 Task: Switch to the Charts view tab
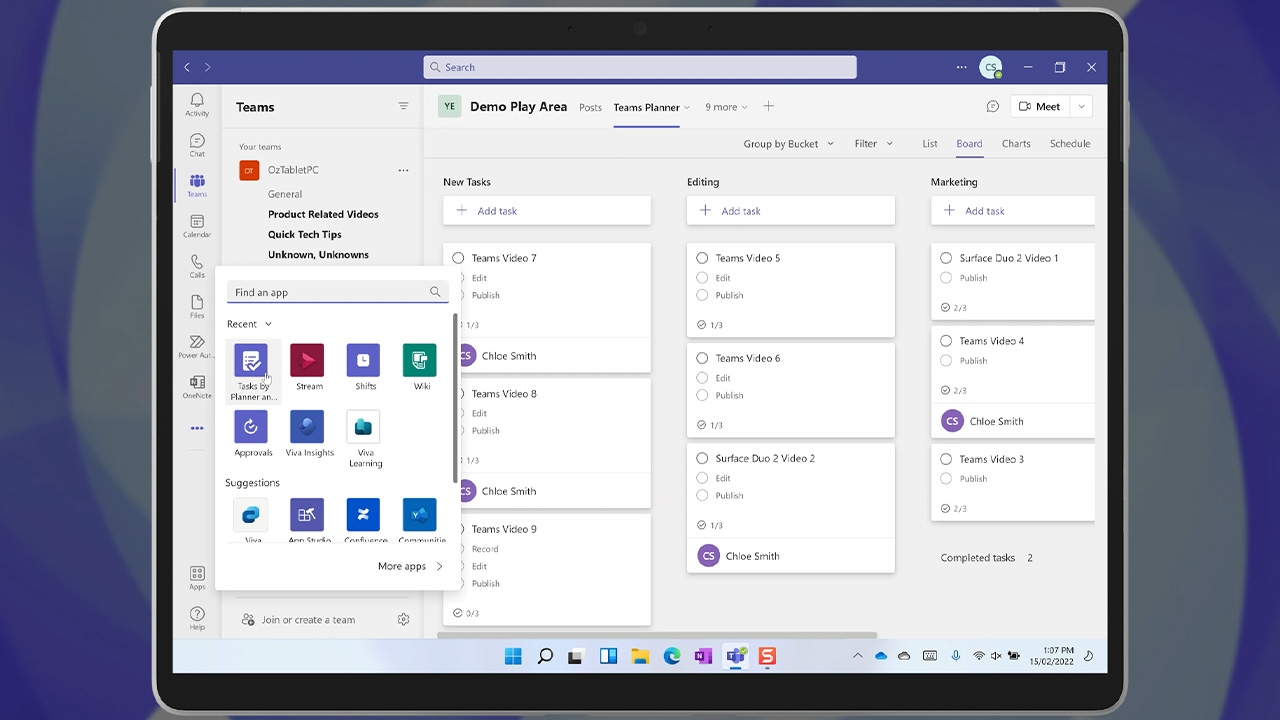click(1016, 144)
